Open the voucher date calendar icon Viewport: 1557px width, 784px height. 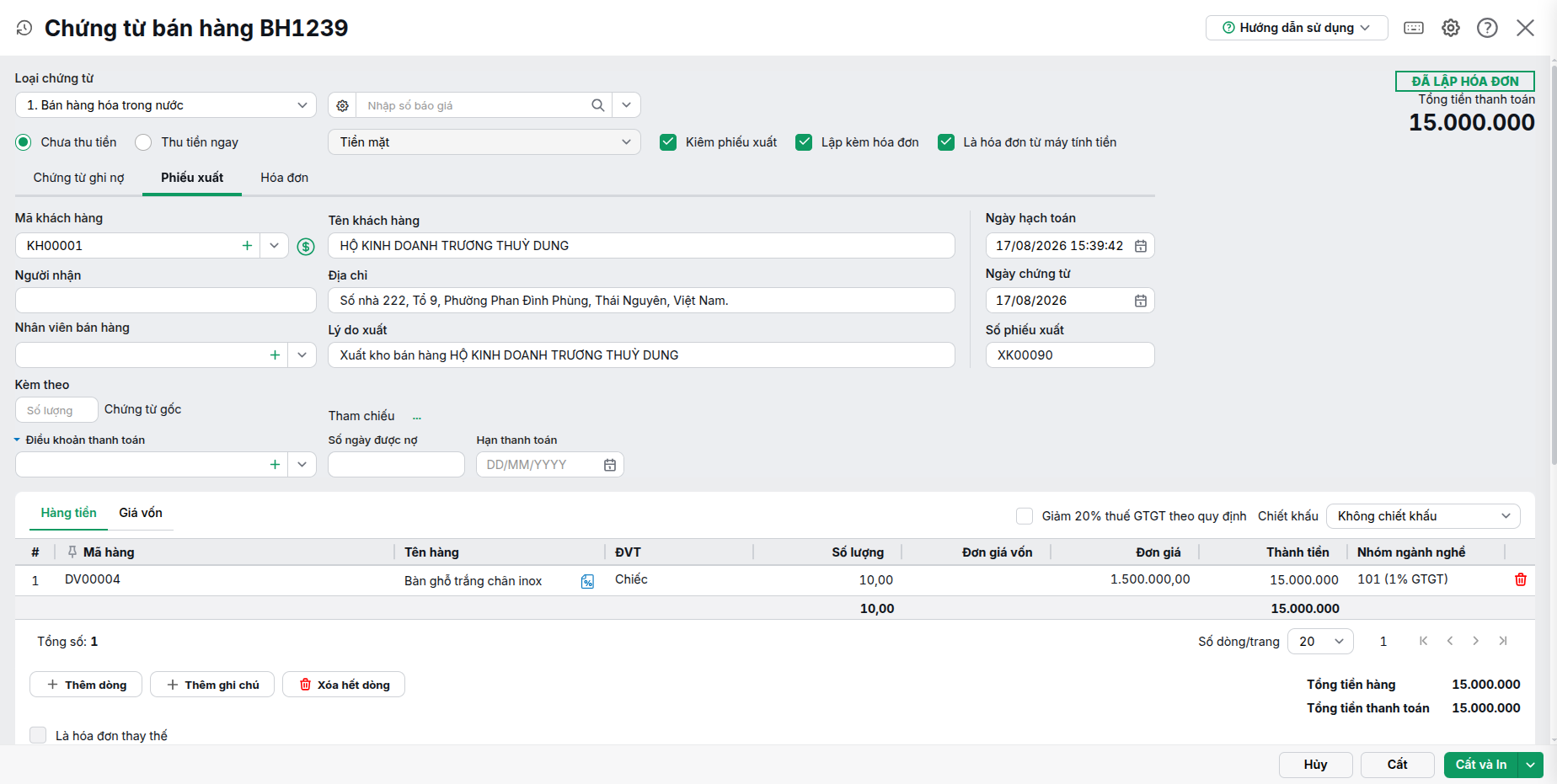point(1141,301)
